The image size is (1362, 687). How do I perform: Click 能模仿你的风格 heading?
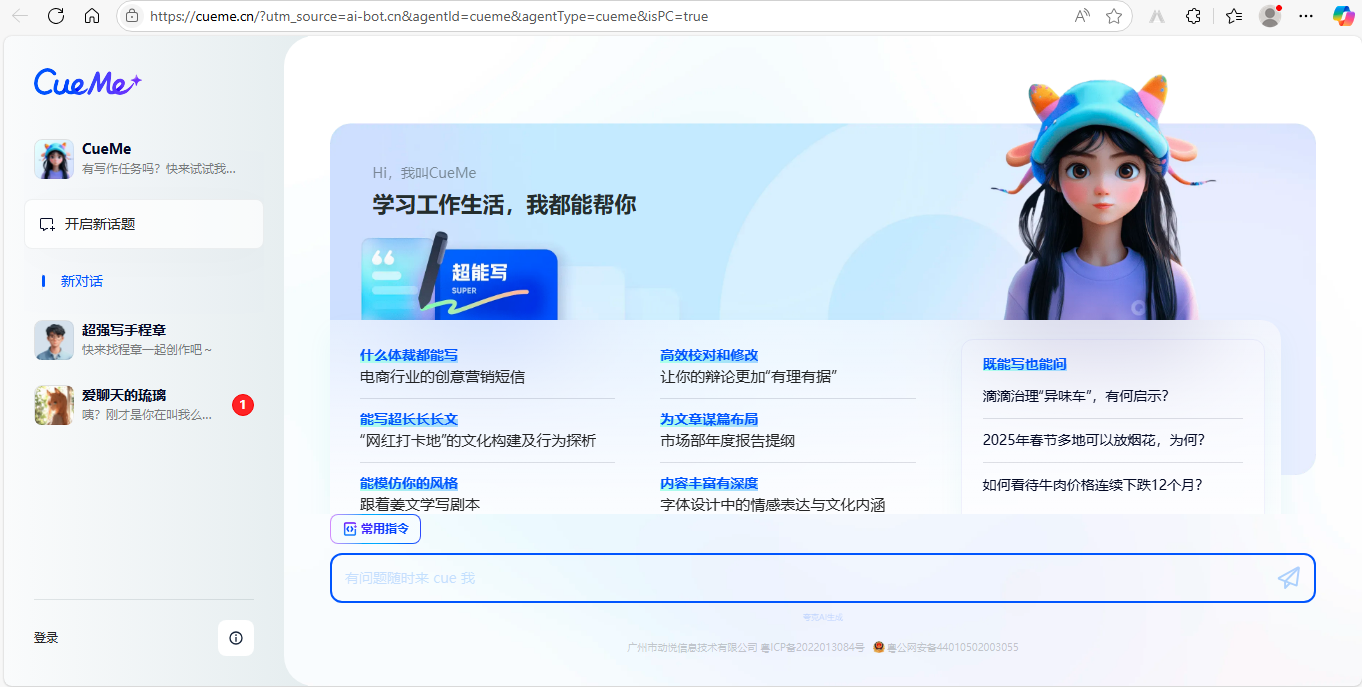click(409, 483)
